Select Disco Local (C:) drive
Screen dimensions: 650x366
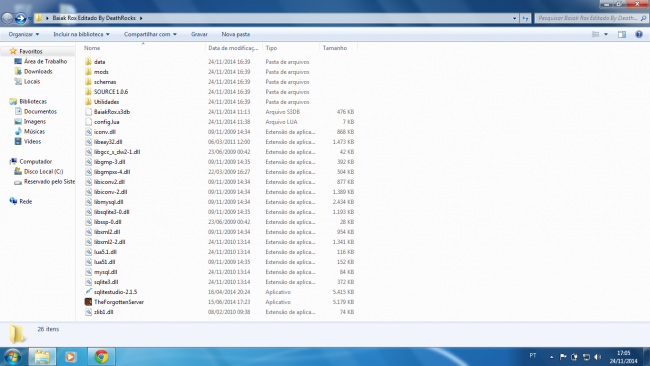pyautogui.click(x=44, y=171)
